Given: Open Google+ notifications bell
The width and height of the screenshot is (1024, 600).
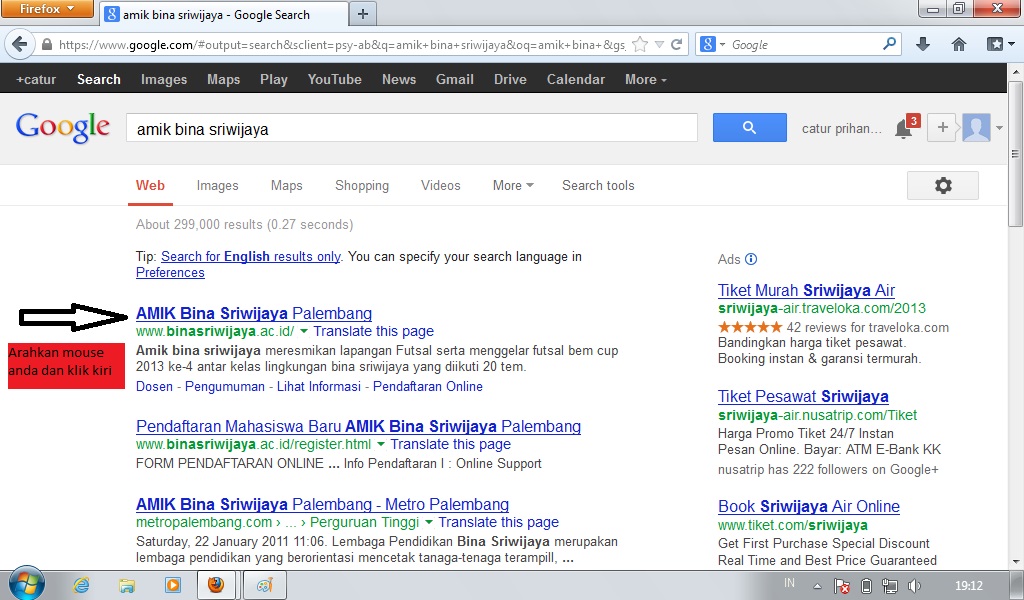Looking at the screenshot, I should click(904, 129).
